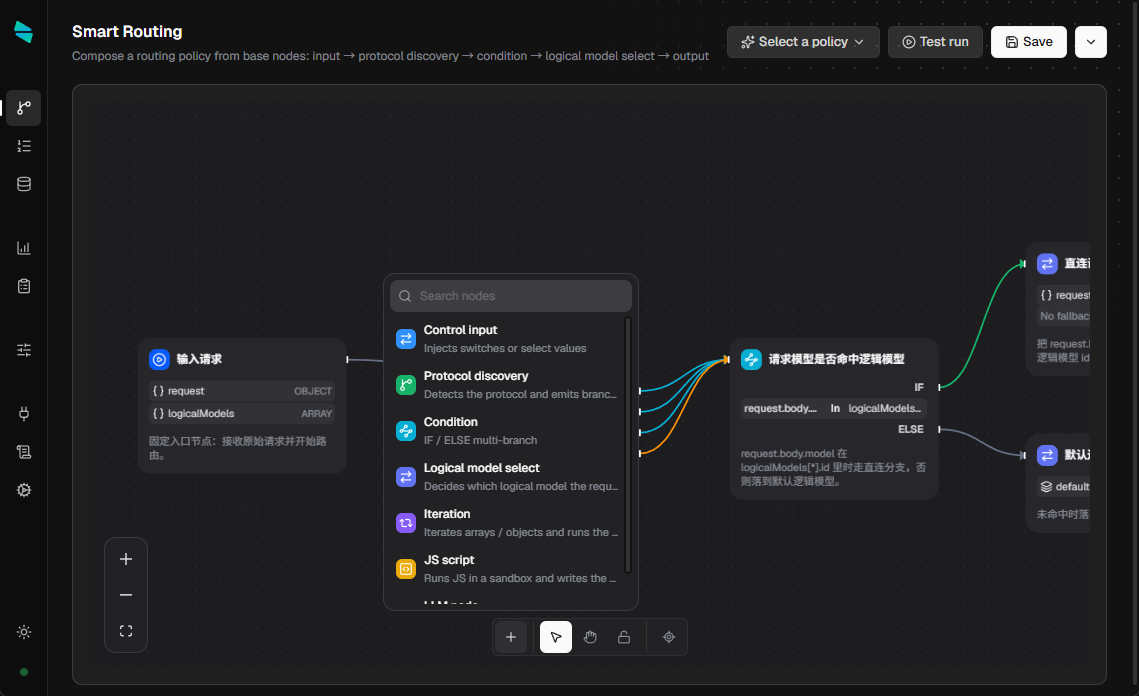Click the No fallback text in 直连 node
Screen dimensions: 1139x696
(1065, 316)
